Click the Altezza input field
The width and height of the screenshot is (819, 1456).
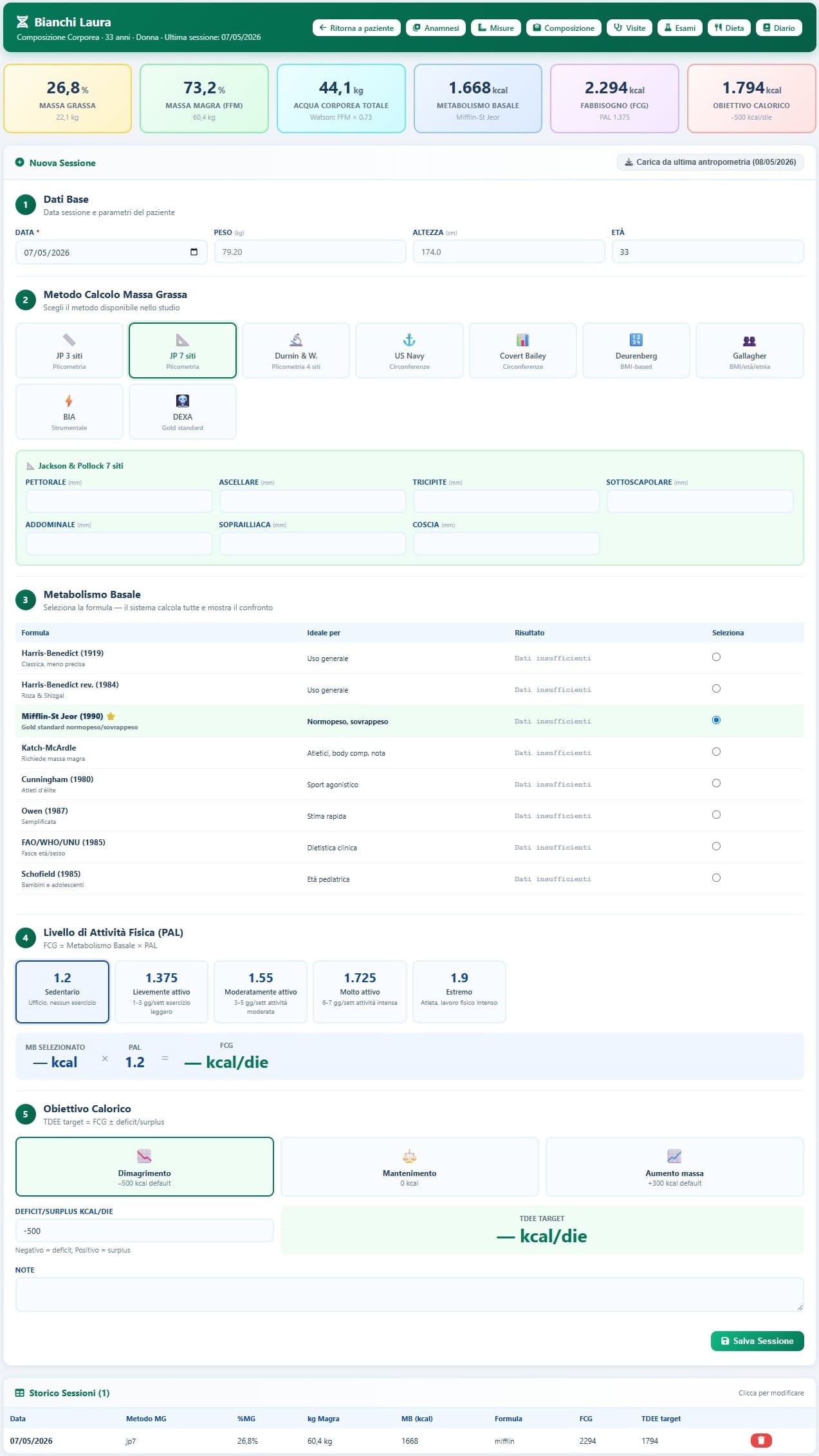click(x=509, y=252)
